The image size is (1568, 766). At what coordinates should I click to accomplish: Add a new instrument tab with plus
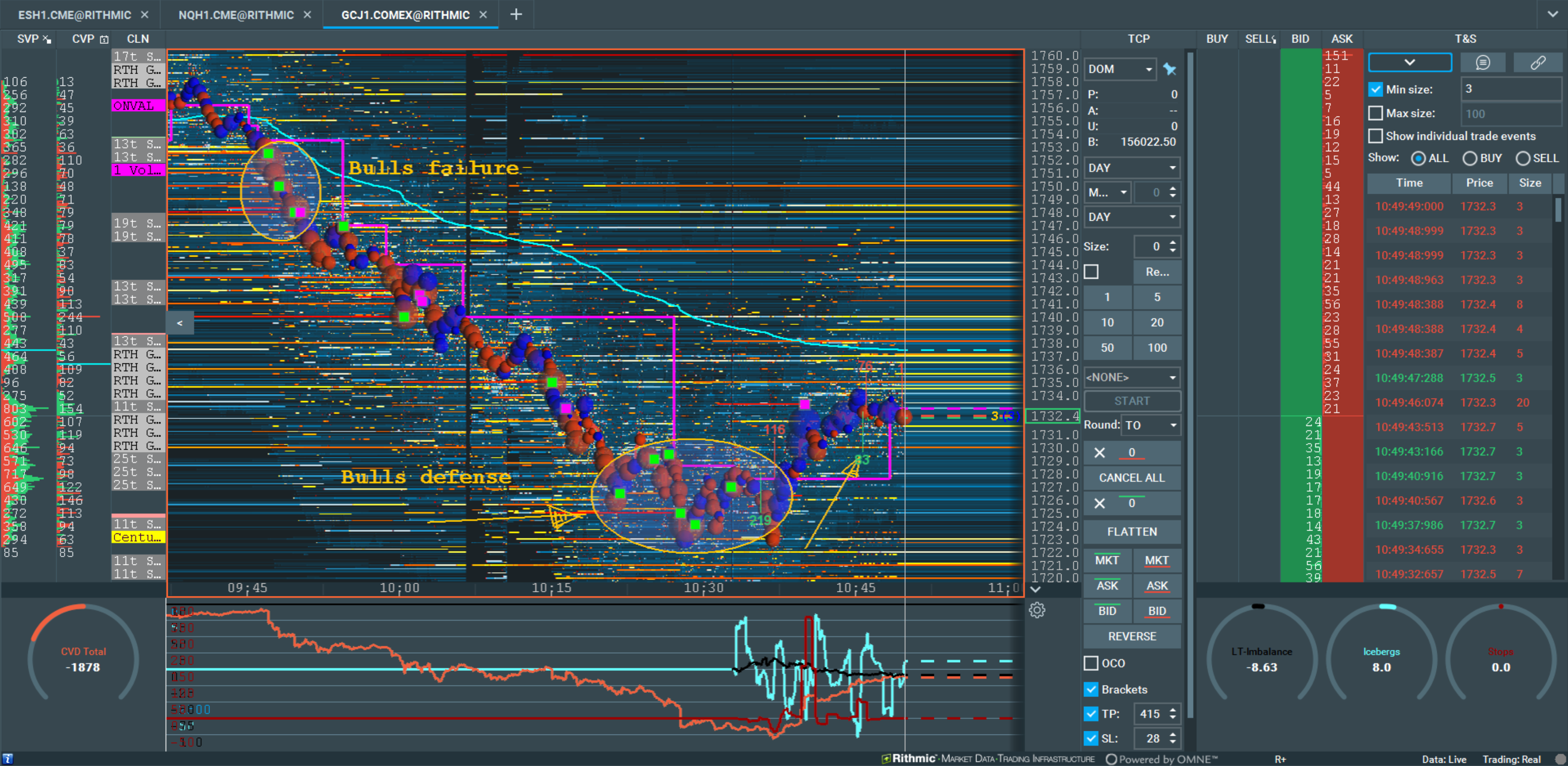click(516, 14)
